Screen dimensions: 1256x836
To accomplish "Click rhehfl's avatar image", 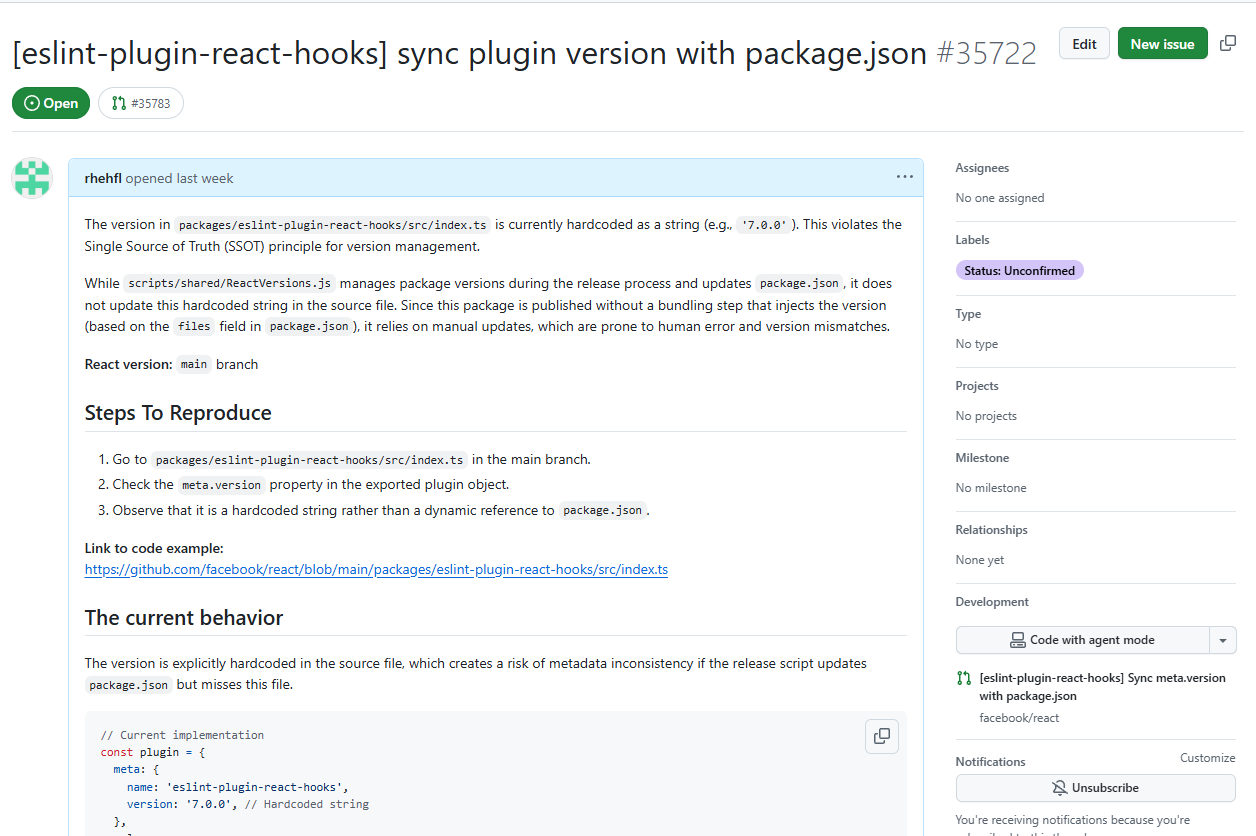I will point(31,178).
